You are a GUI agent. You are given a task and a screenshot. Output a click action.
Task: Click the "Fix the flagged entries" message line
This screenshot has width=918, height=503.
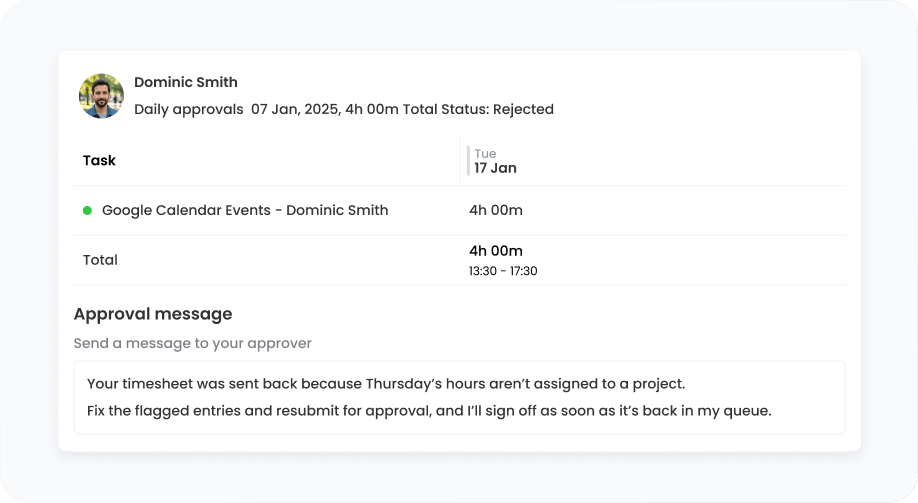pos(429,411)
